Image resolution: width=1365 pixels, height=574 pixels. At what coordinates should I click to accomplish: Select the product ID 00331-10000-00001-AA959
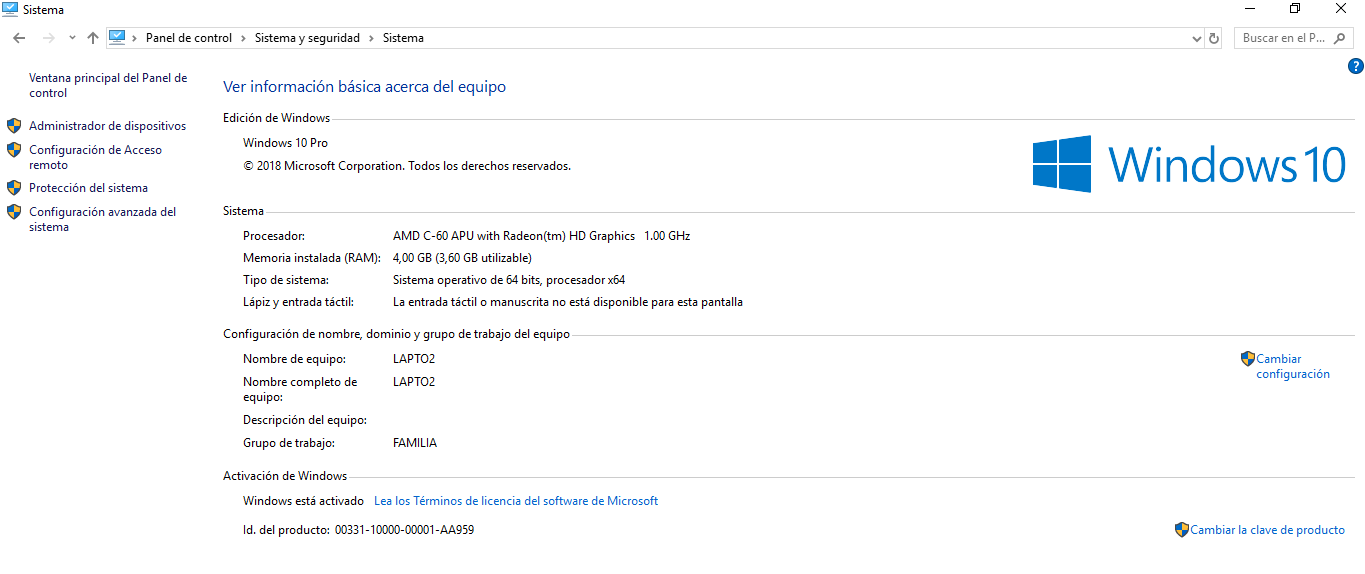click(x=404, y=530)
